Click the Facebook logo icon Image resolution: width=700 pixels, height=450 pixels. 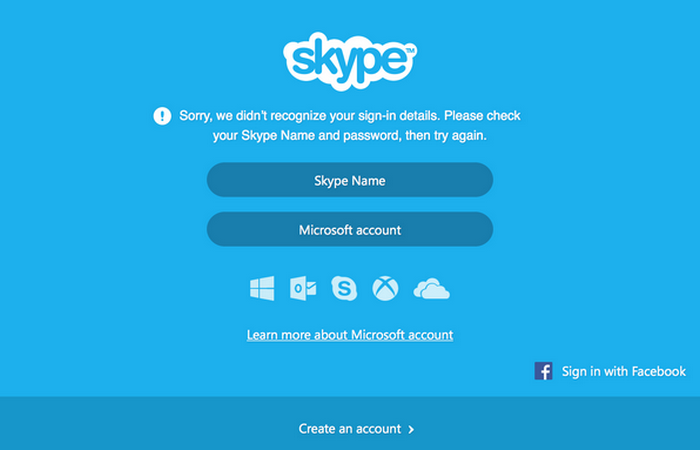coord(544,371)
